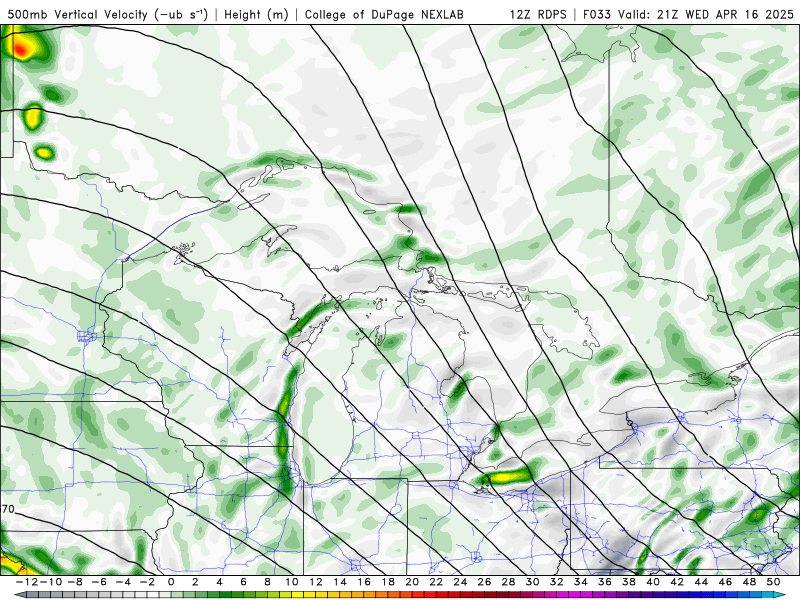The image size is (800, 600).
Task: Click the '14' color scale label
Action: (340, 582)
